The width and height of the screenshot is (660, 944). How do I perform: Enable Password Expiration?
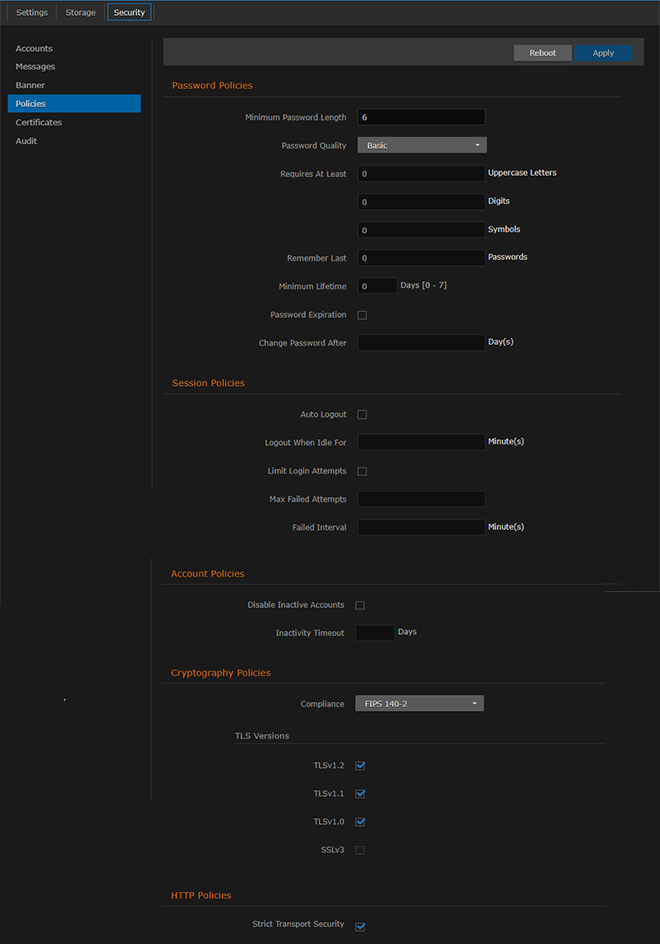click(361, 314)
